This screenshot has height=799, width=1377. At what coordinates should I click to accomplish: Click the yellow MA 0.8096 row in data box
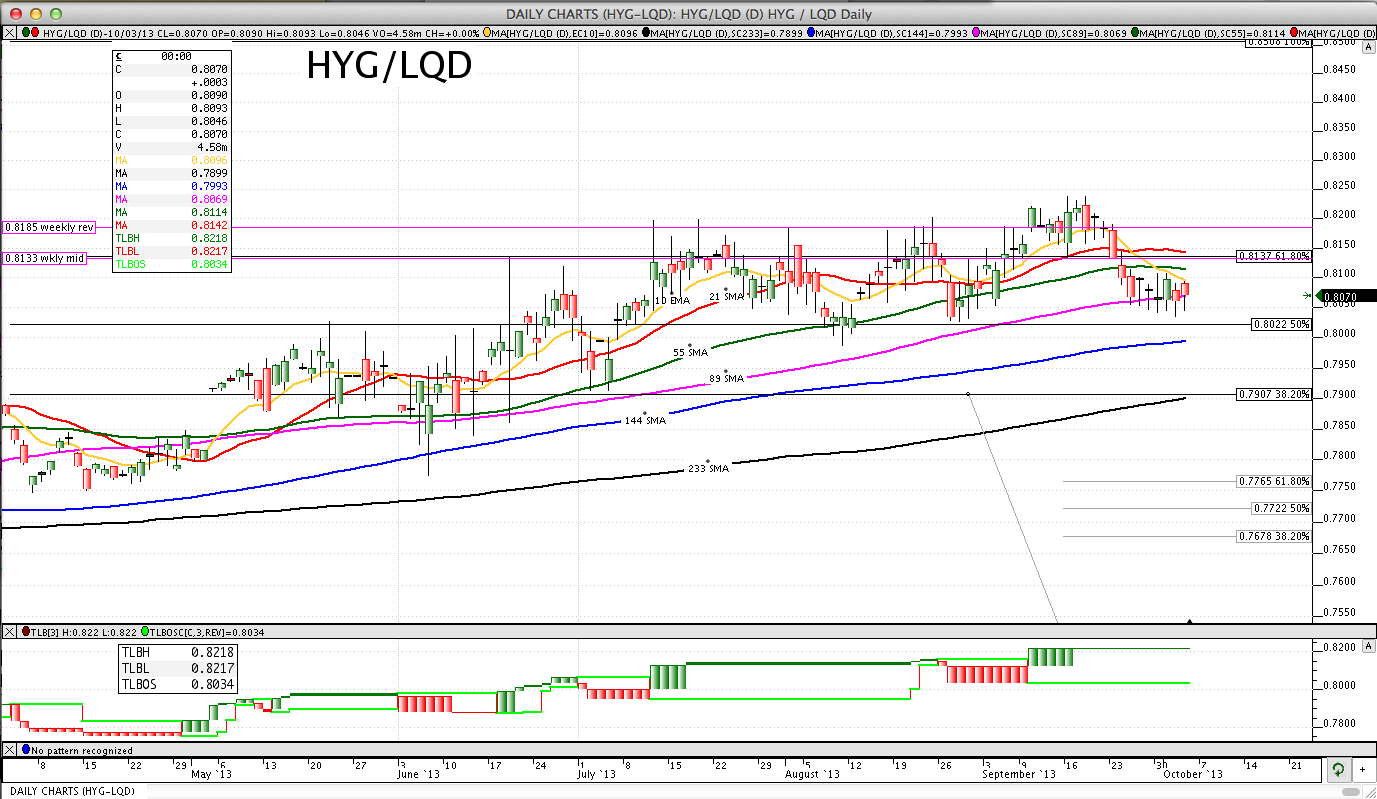(x=171, y=160)
